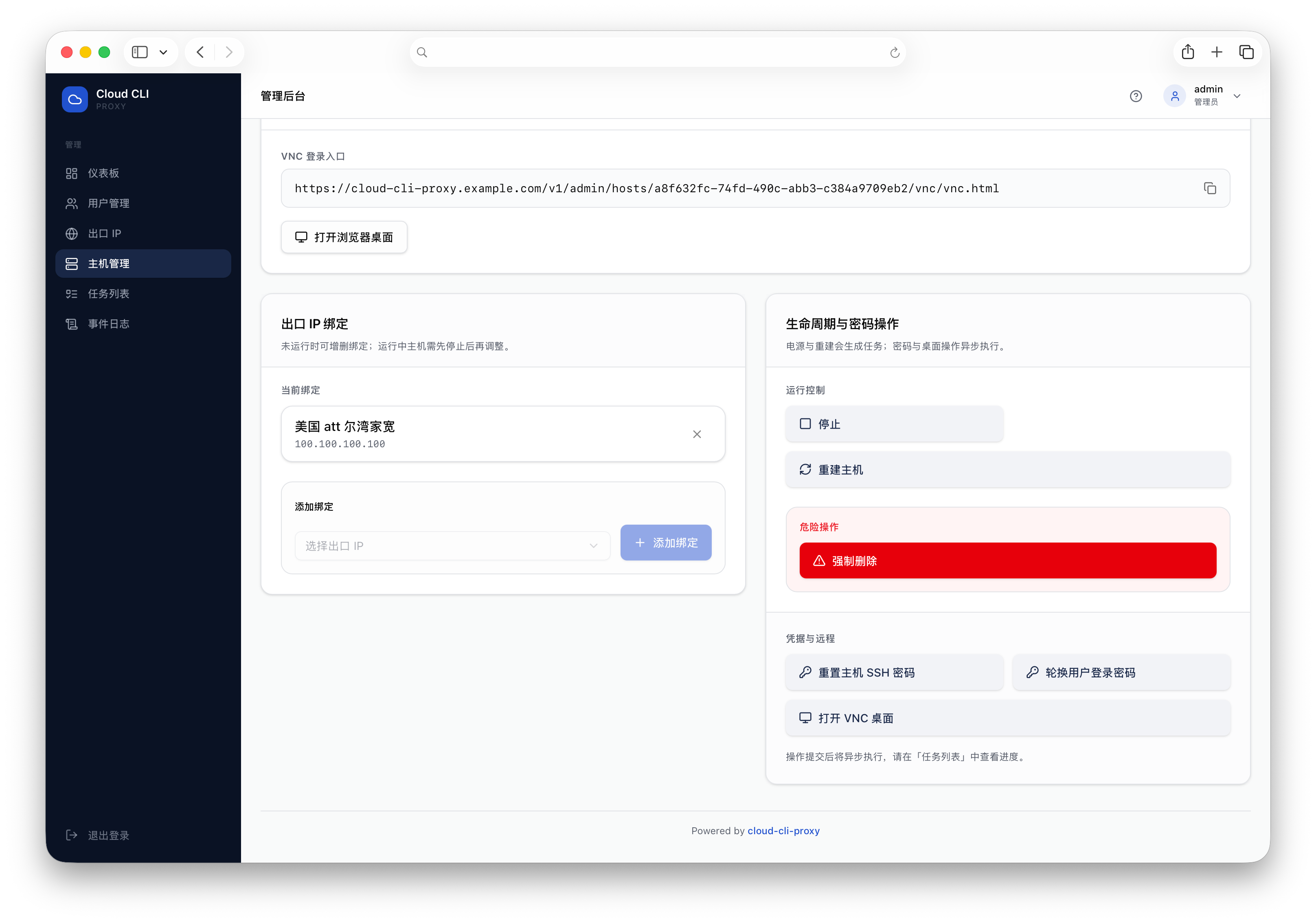Screen dimensions: 1316x923
Task: Click the admin user avatar
Action: pos(1174,96)
